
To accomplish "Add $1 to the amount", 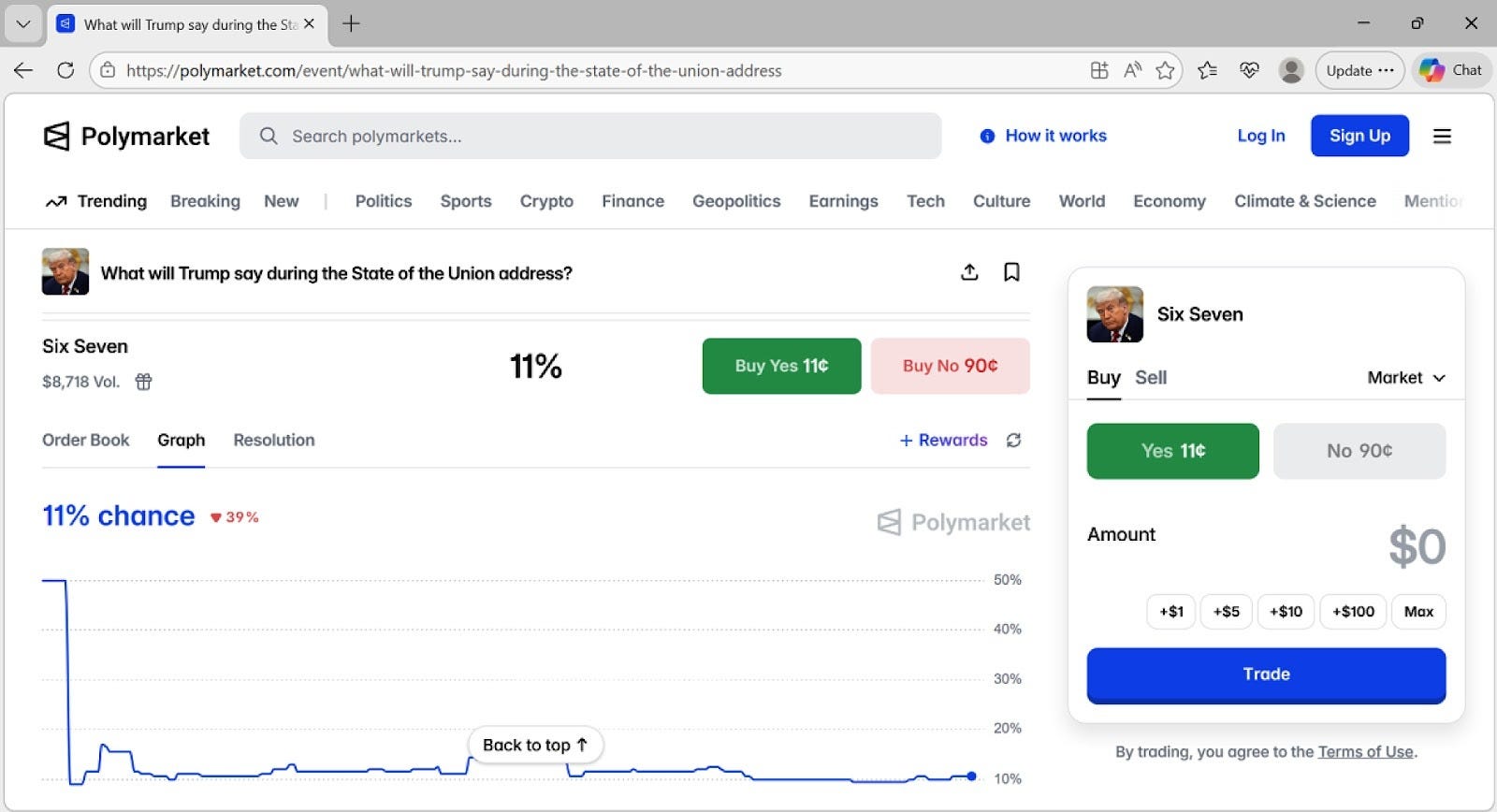I will 1171,612.
